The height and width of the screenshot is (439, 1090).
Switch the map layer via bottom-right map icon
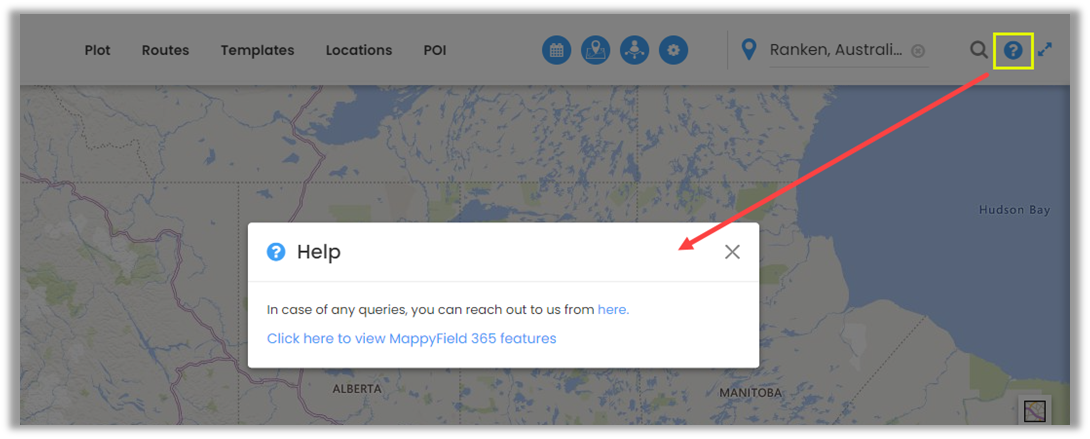pos(1034,411)
